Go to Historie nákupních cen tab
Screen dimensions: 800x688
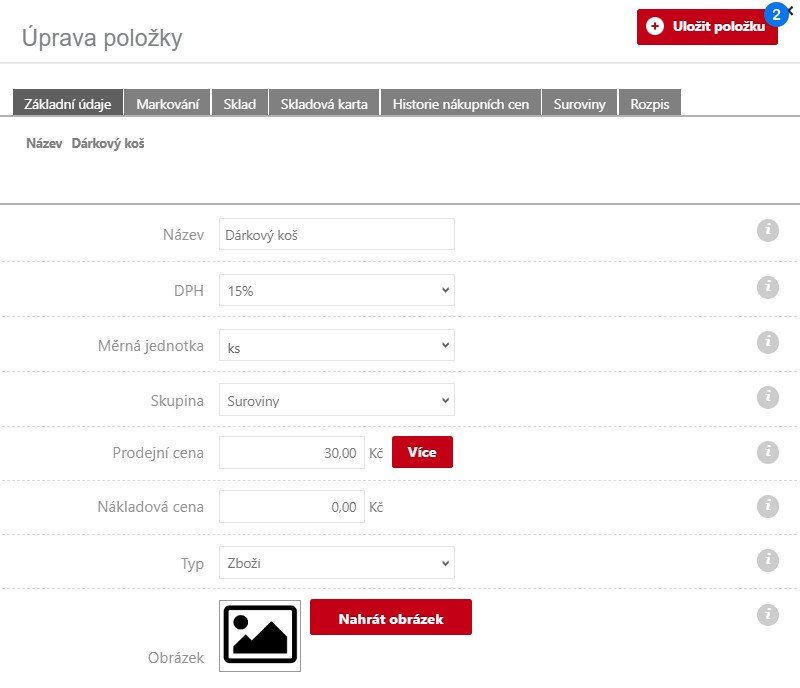pyautogui.click(x=461, y=104)
